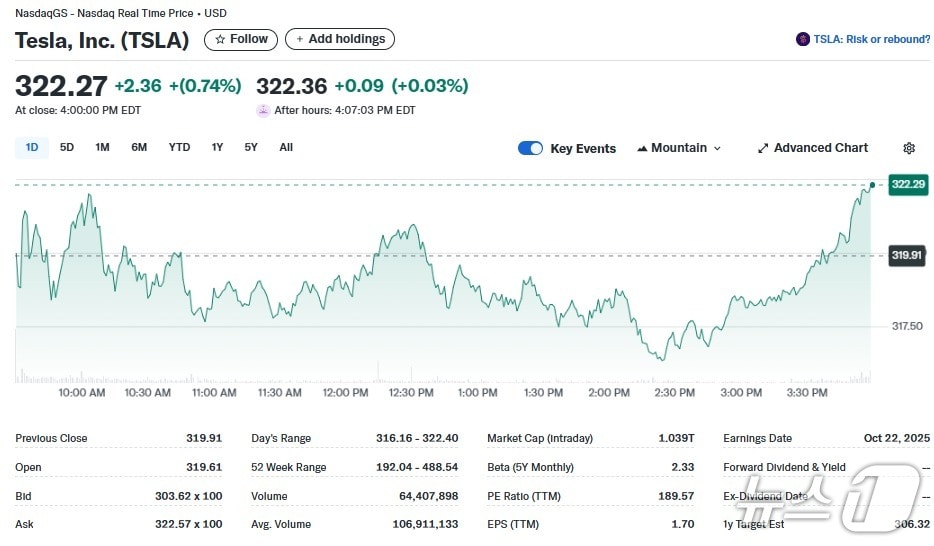Select the 1D time range tab
Image resolution: width=934 pixels, height=546 pixels.
(31, 147)
